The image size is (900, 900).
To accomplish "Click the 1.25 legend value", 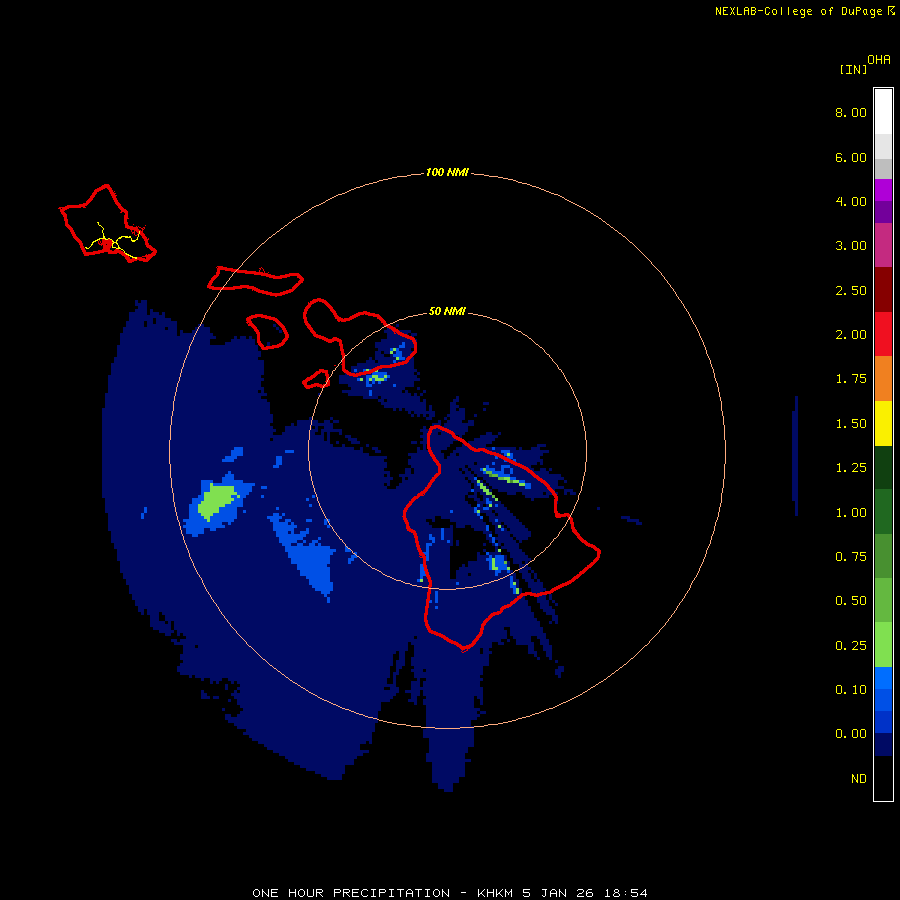I will (851, 468).
